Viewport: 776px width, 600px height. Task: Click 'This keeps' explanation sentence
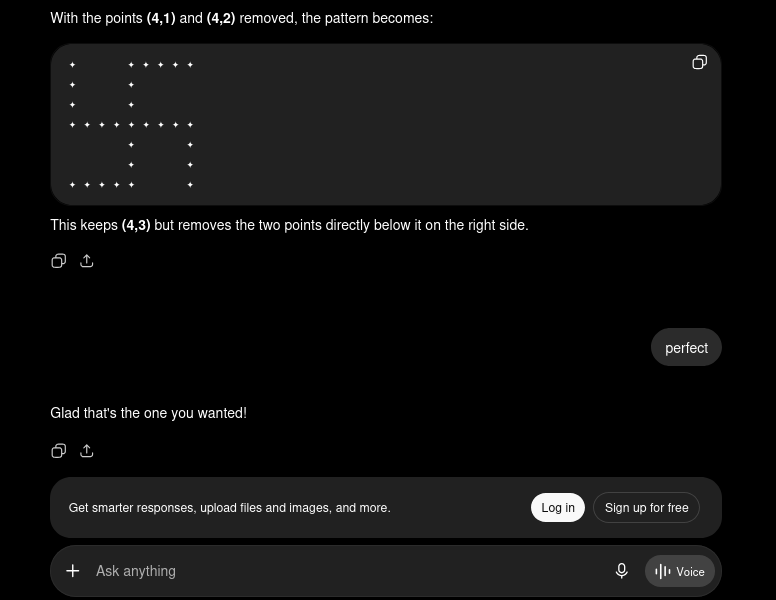[x=290, y=225]
